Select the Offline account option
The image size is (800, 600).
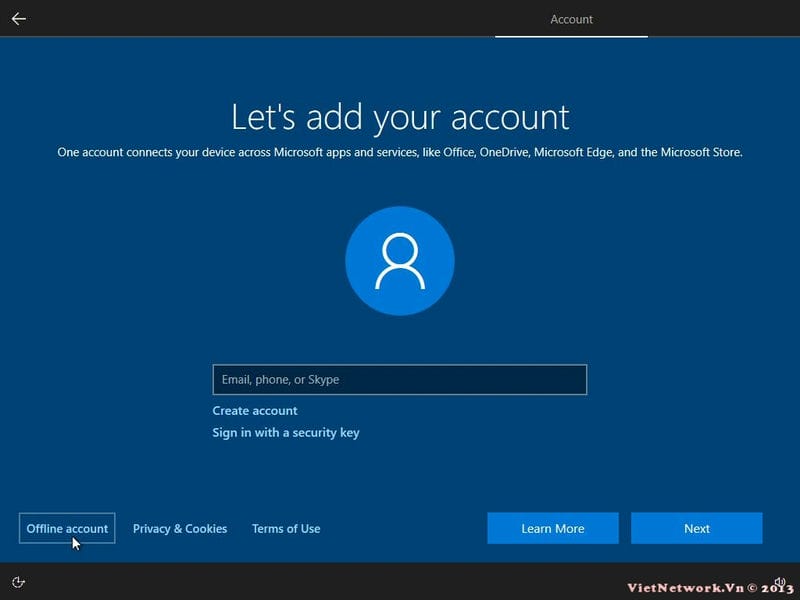coord(67,528)
